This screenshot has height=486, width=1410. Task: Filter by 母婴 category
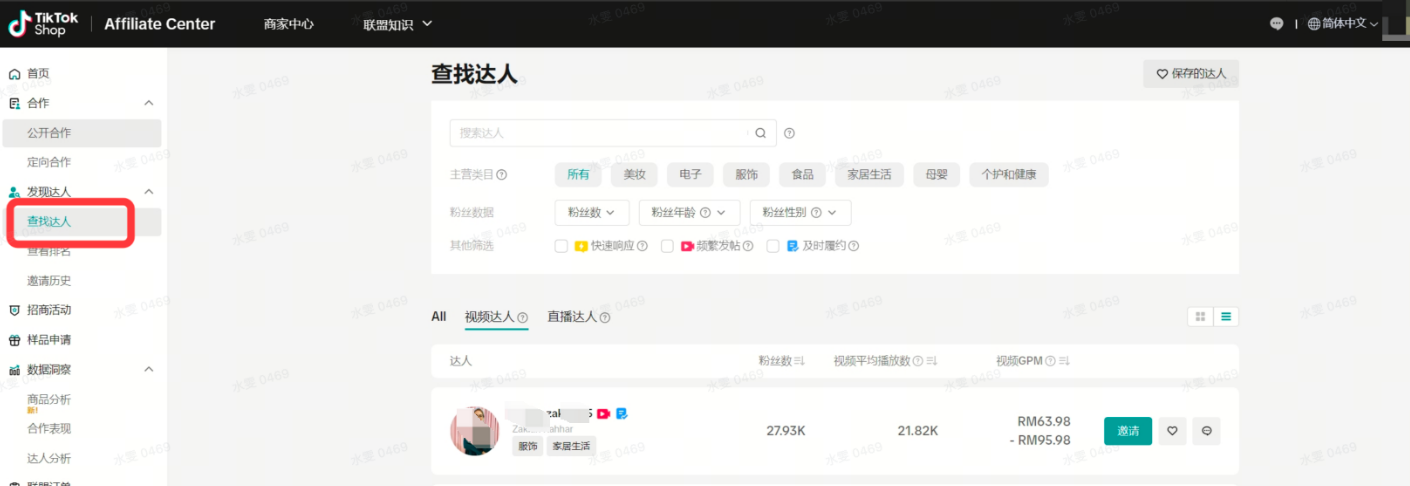tap(936, 175)
